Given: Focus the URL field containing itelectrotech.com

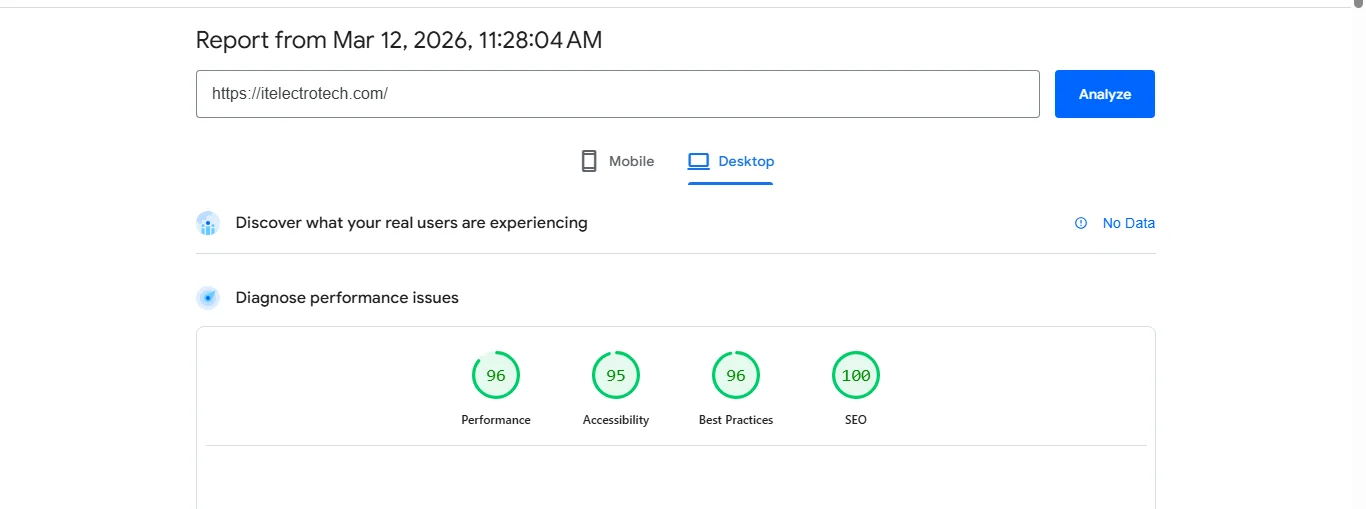Looking at the screenshot, I should pos(618,94).
